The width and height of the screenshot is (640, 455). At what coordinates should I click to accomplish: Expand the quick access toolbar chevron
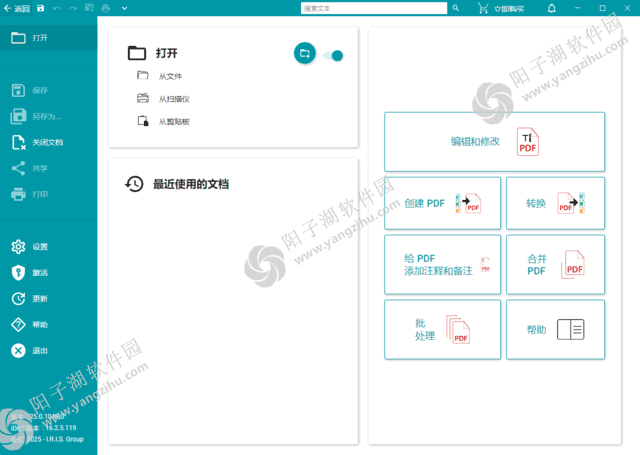(124, 8)
